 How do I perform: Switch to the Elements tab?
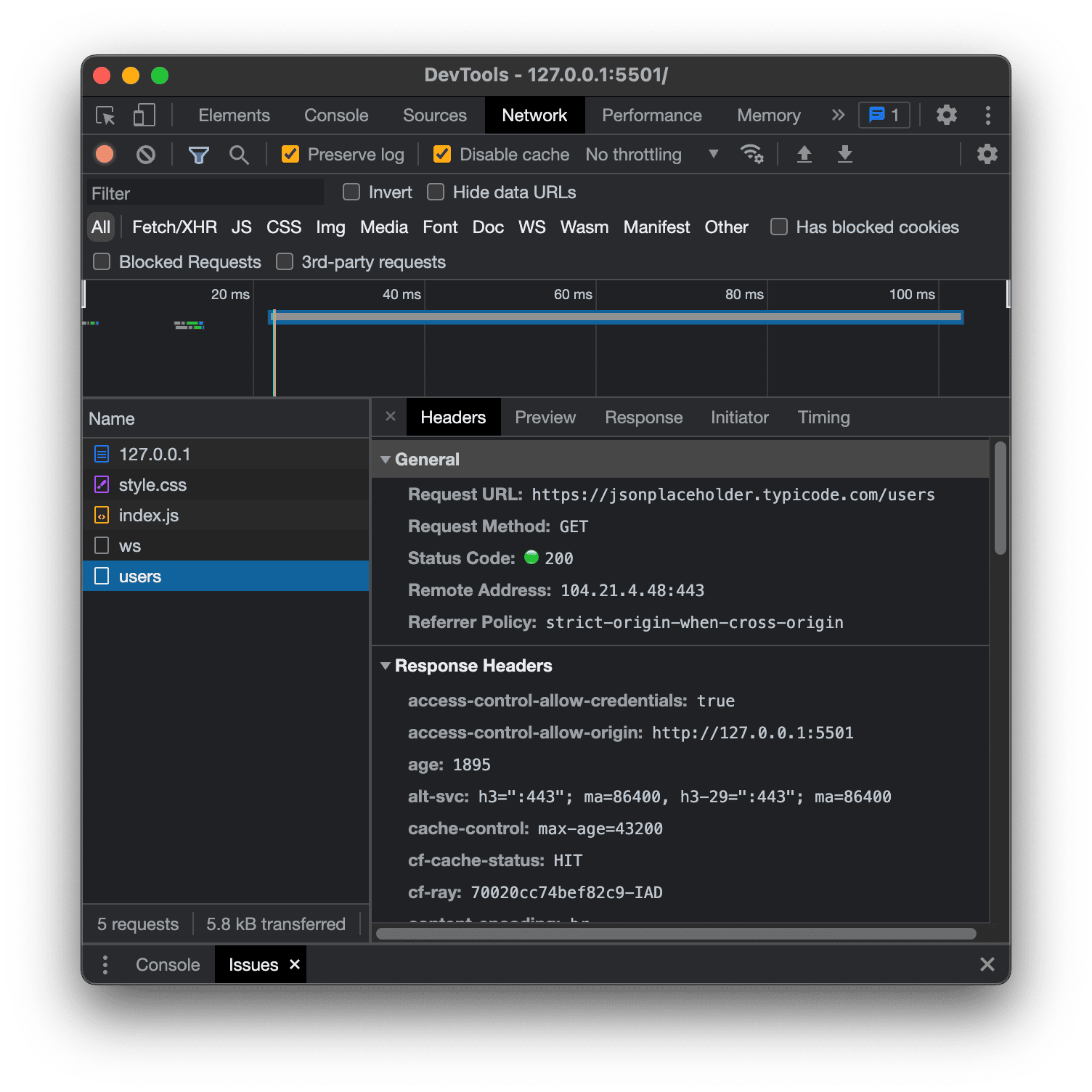[x=234, y=115]
